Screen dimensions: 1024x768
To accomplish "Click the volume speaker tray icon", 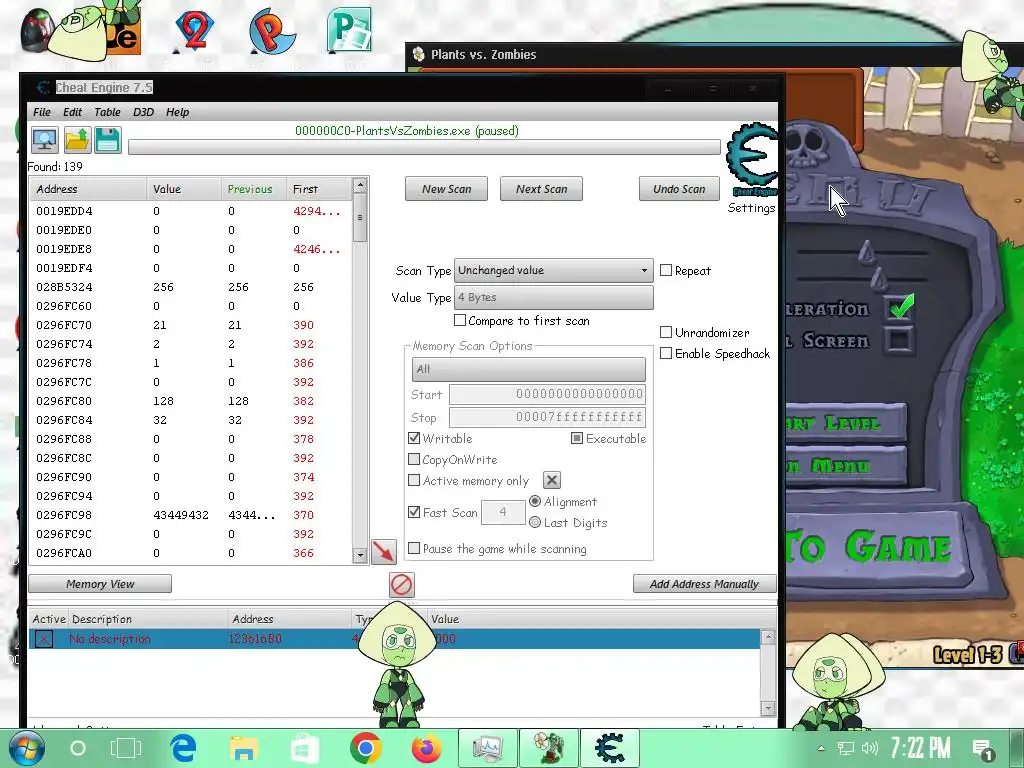I will (870, 748).
